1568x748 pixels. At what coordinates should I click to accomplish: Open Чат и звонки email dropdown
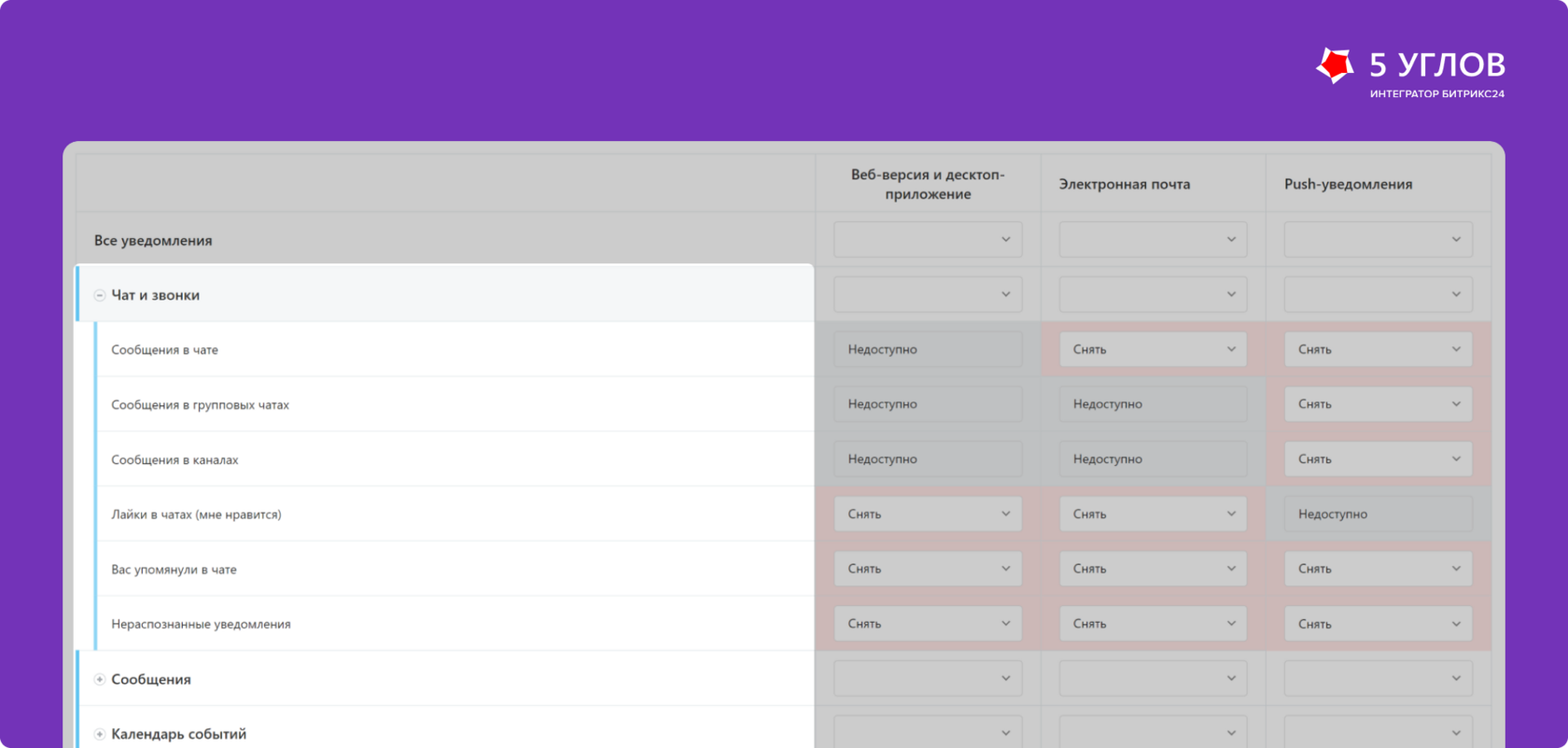(x=1153, y=294)
